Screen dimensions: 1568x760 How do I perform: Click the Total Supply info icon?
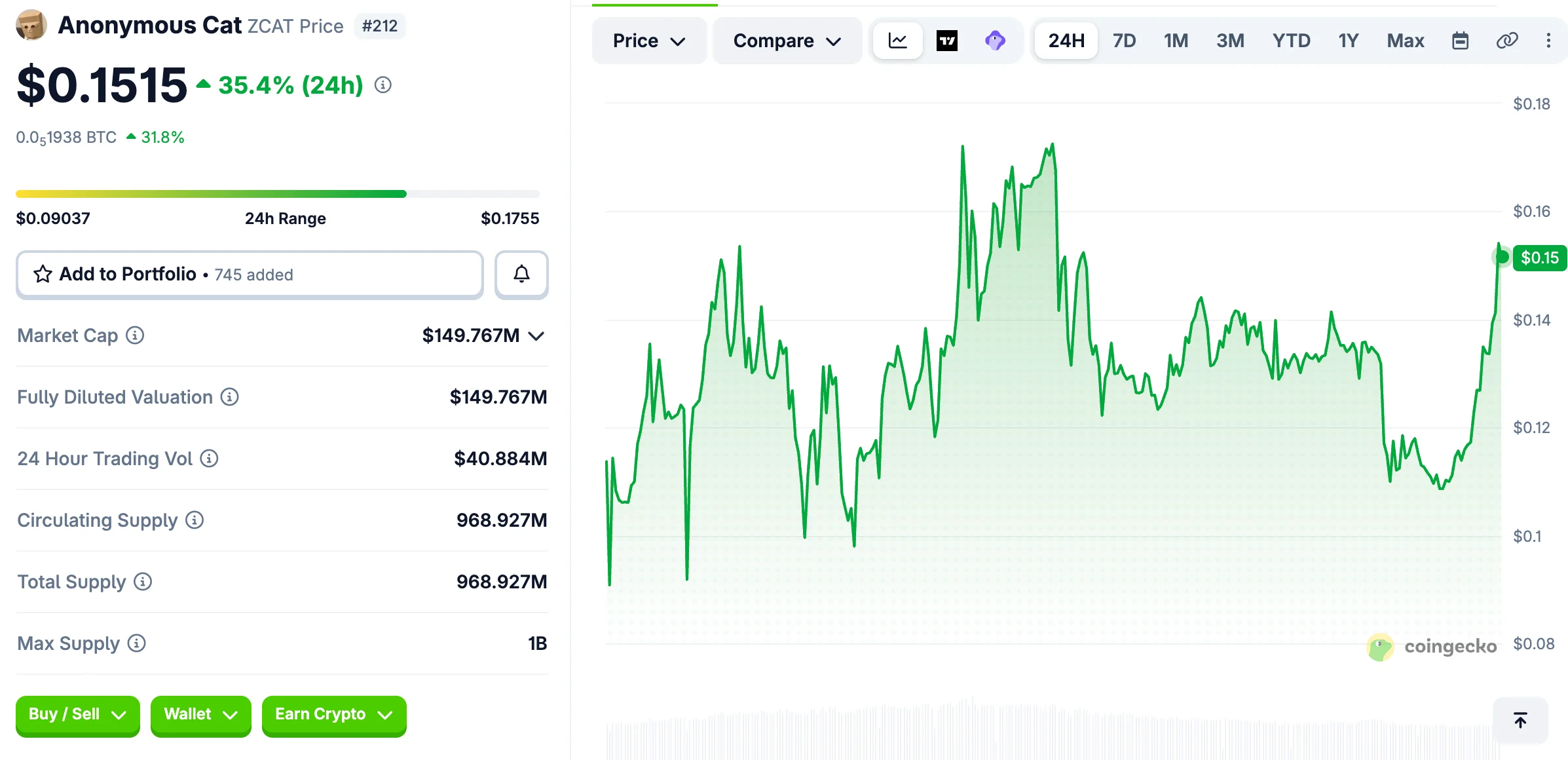tap(143, 582)
